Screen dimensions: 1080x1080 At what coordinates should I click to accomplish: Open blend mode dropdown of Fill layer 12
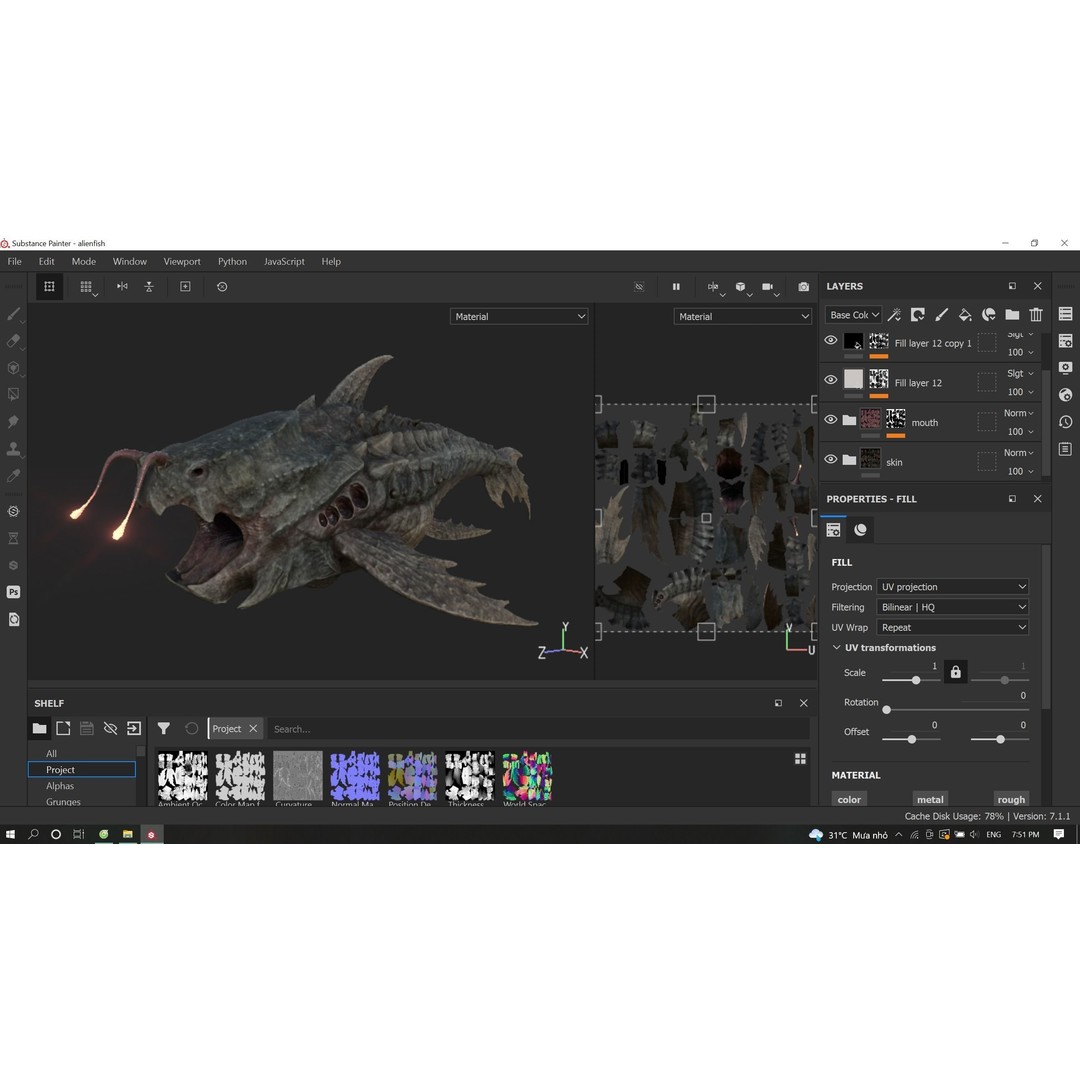pyautogui.click(x=1020, y=373)
